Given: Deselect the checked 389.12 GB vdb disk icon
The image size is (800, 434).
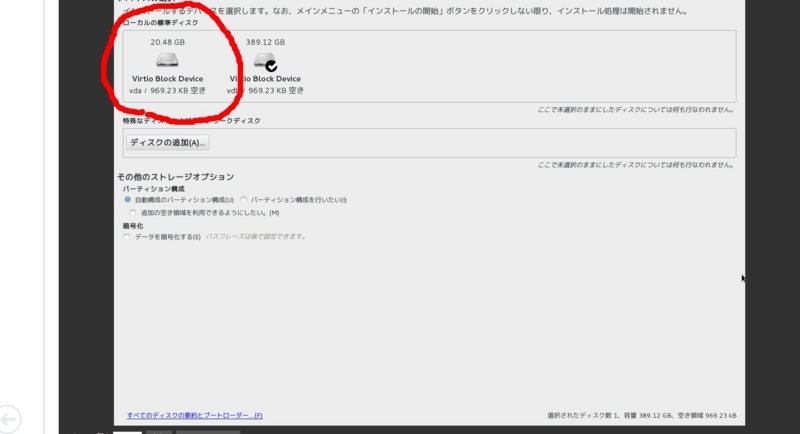Looking at the screenshot, I should coord(265,62).
